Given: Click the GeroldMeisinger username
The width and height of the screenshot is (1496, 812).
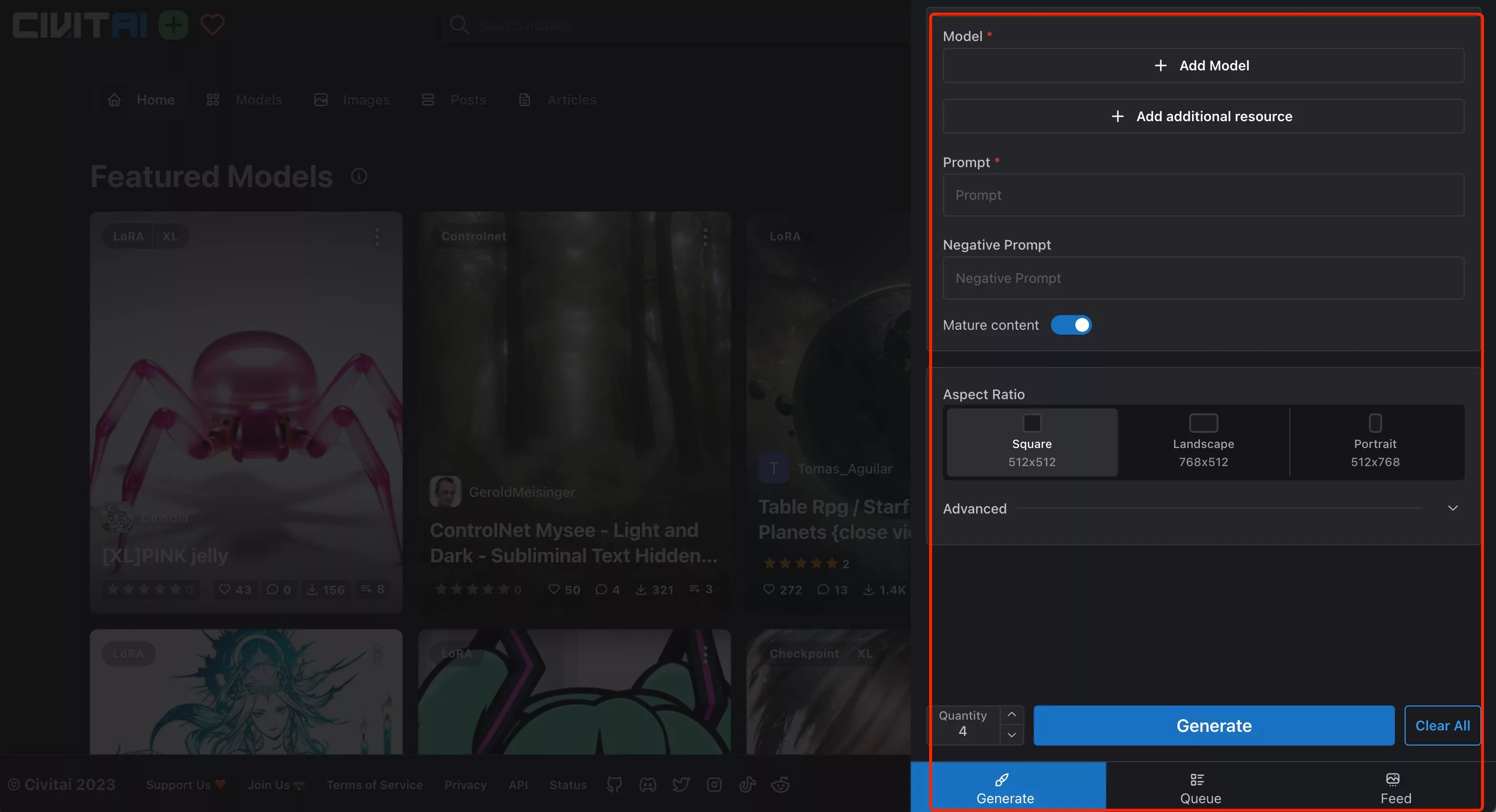Looking at the screenshot, I should 522,492.
